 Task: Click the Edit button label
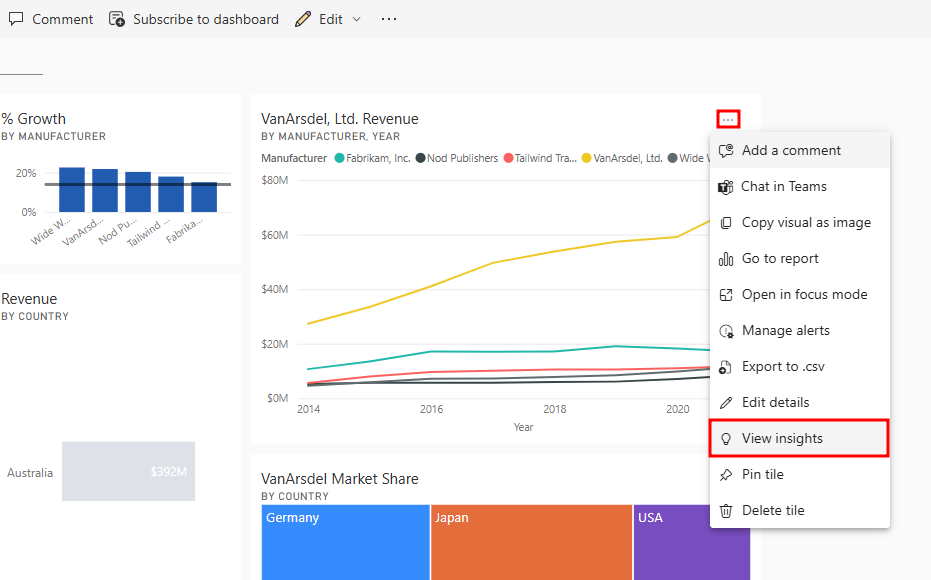point(331,20)
